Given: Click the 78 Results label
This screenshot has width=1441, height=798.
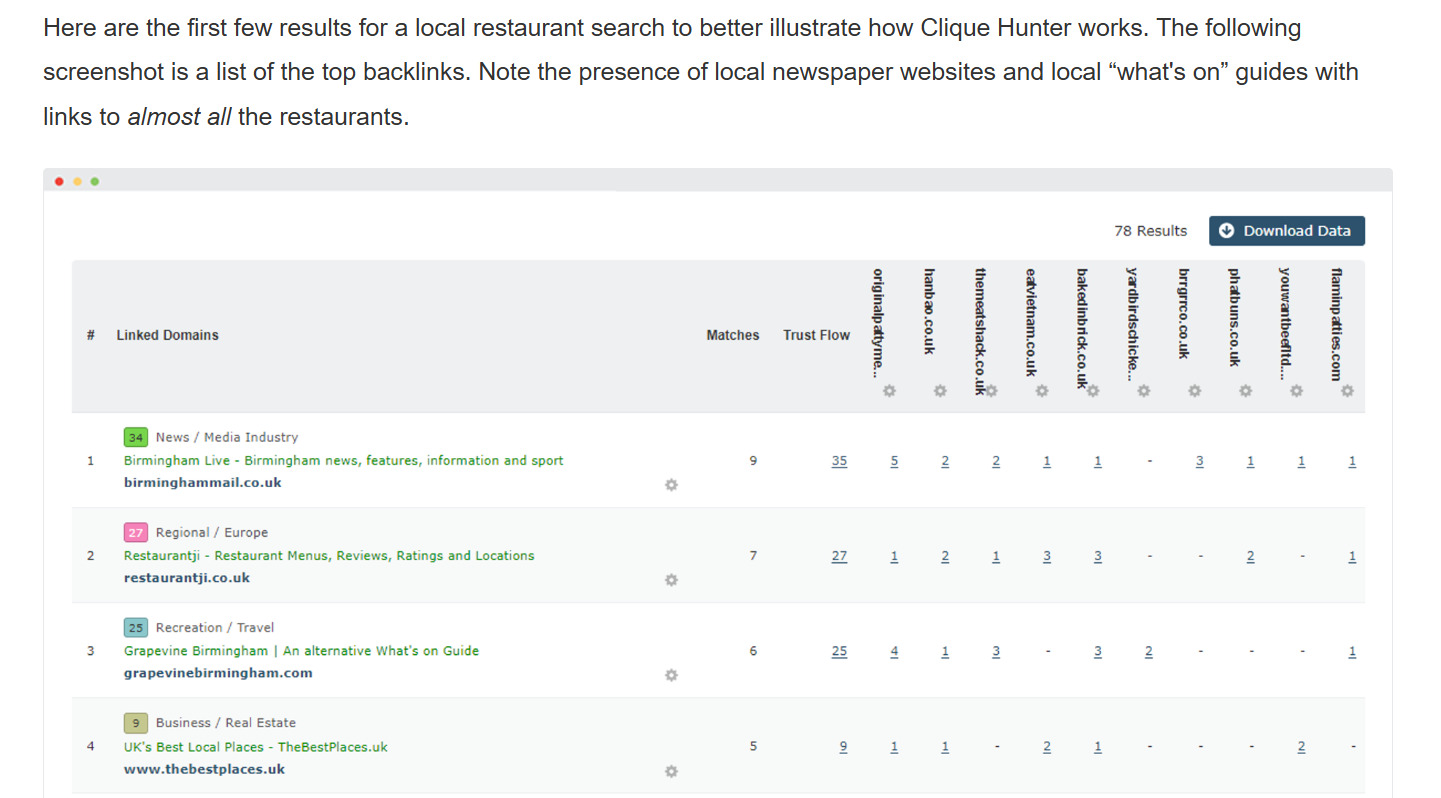Looking at the screenshot, I should (x=1150, y=231).
